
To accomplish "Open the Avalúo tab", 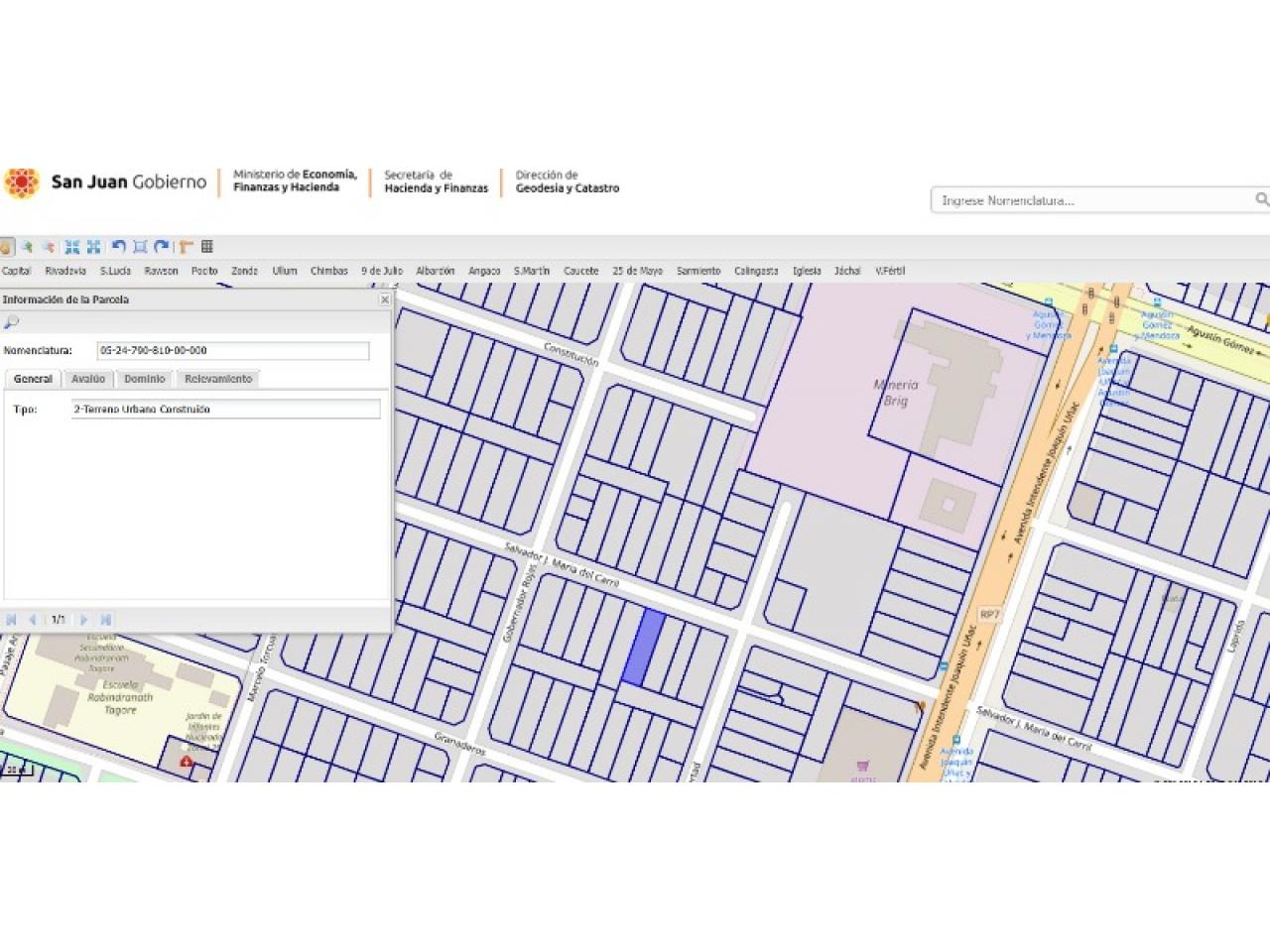I will coord(88,379).
